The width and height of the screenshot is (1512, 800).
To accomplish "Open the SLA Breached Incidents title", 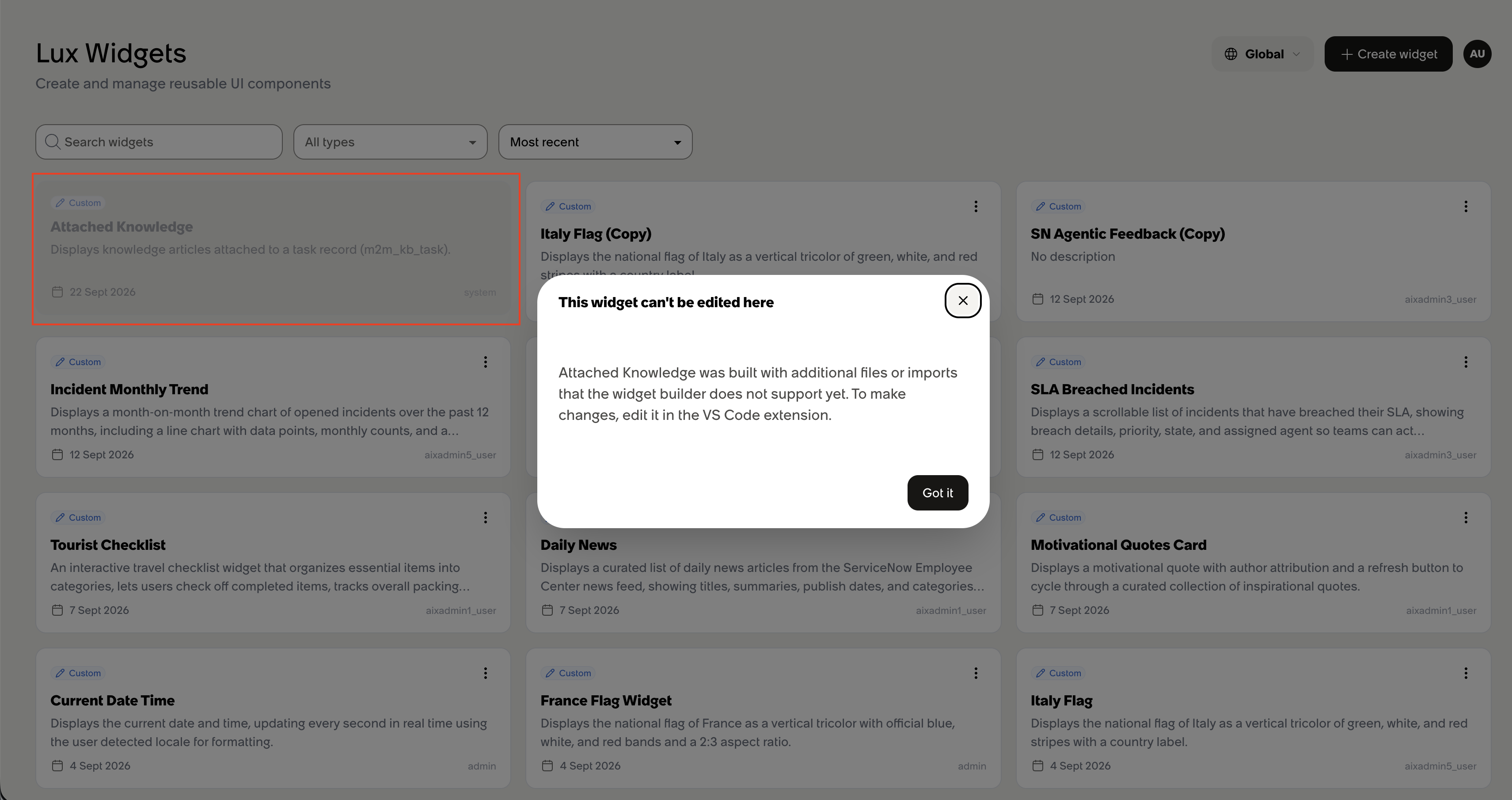I will [x=1112, y=390].
